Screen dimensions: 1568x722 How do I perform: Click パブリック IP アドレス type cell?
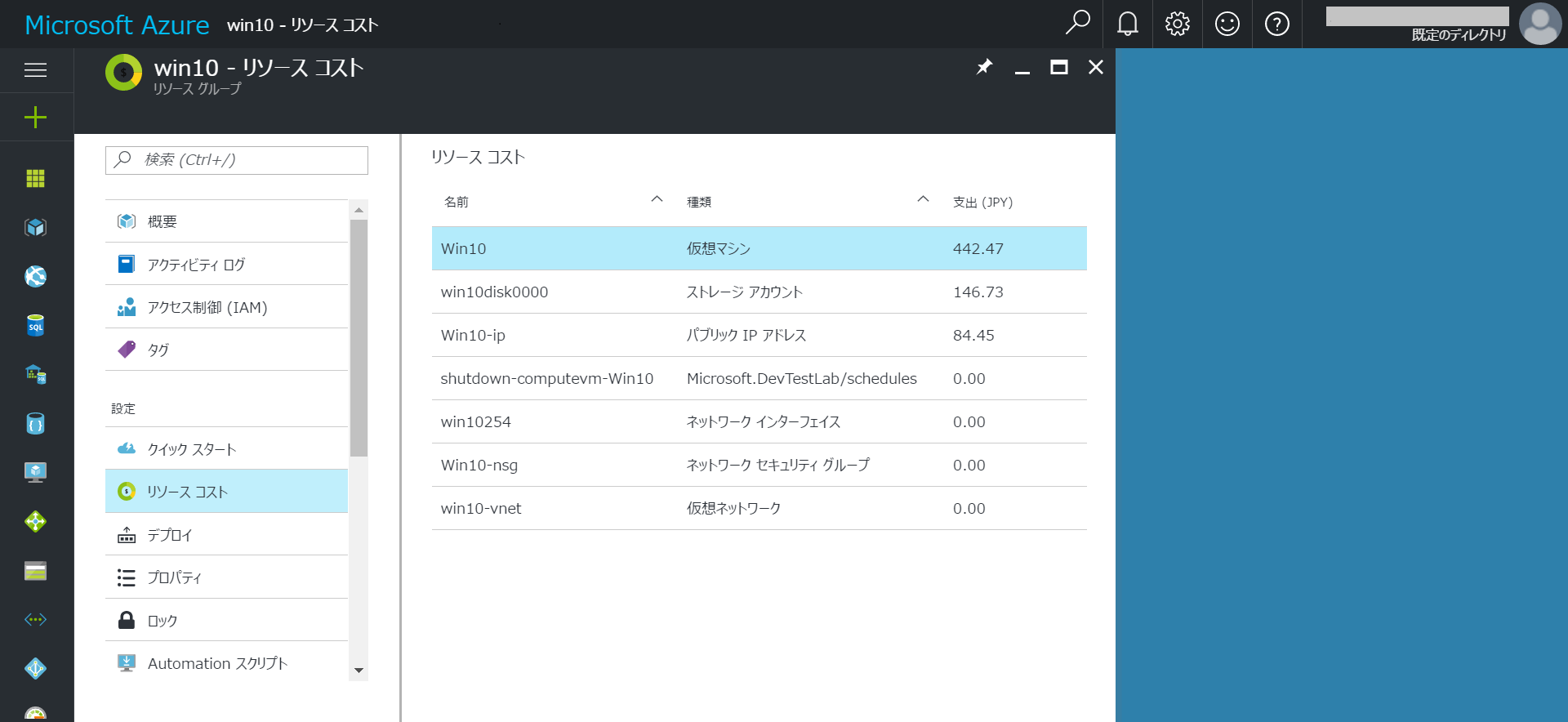(746, 335)
